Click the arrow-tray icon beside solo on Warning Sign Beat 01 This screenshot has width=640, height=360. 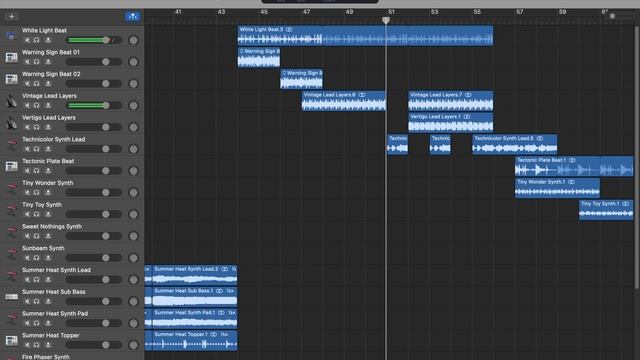click(x=48, y=62)
